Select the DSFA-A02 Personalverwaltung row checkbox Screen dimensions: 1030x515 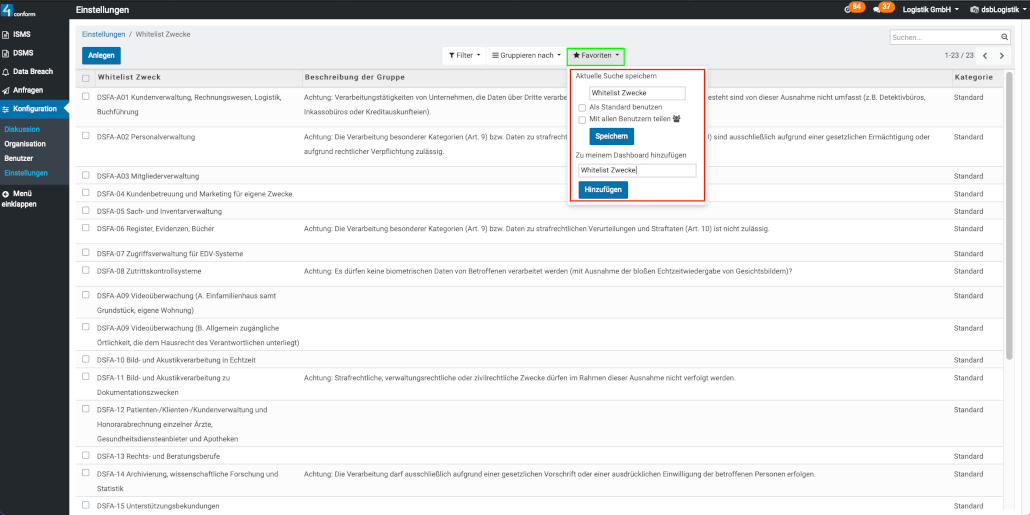86,135
